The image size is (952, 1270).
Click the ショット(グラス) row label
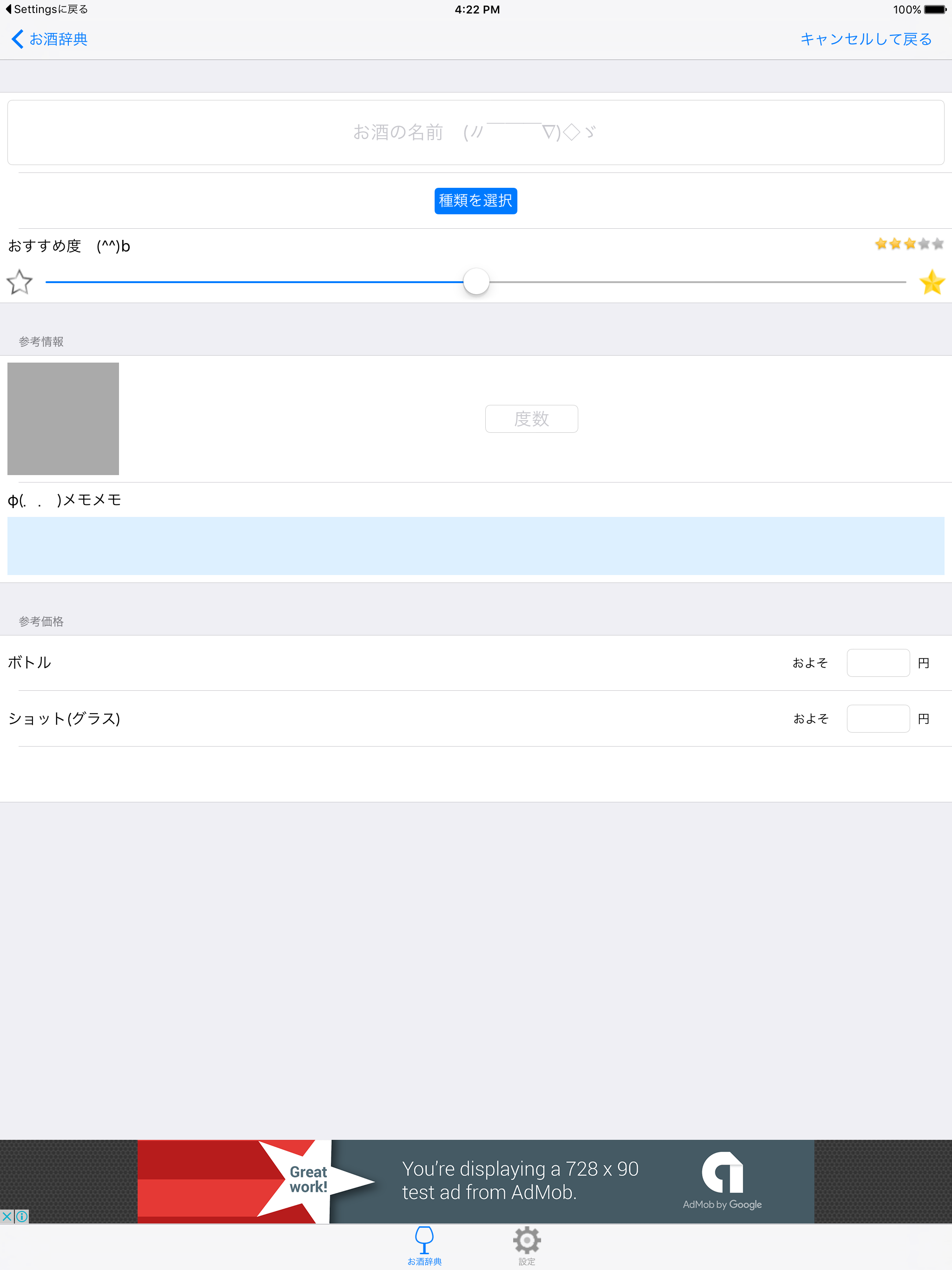[64, 718]
